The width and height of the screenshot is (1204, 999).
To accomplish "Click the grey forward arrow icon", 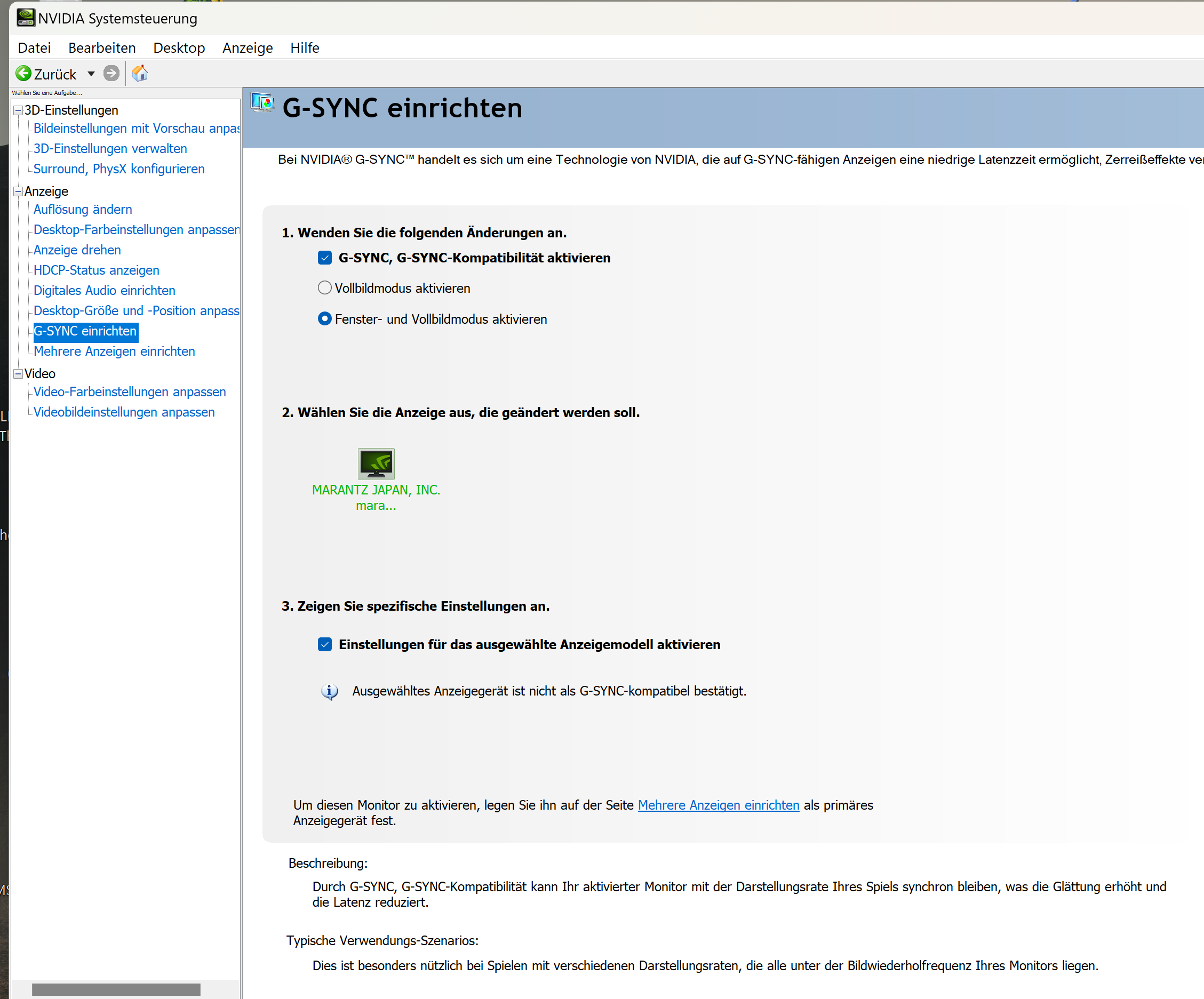I will point(111,74).
